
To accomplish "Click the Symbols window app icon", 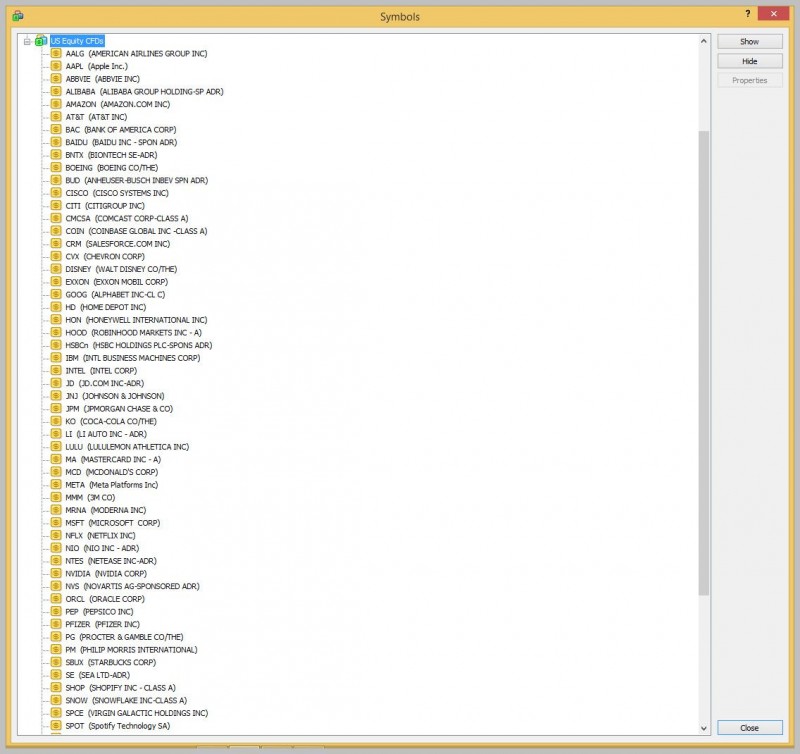I will [x=18, y=16].
